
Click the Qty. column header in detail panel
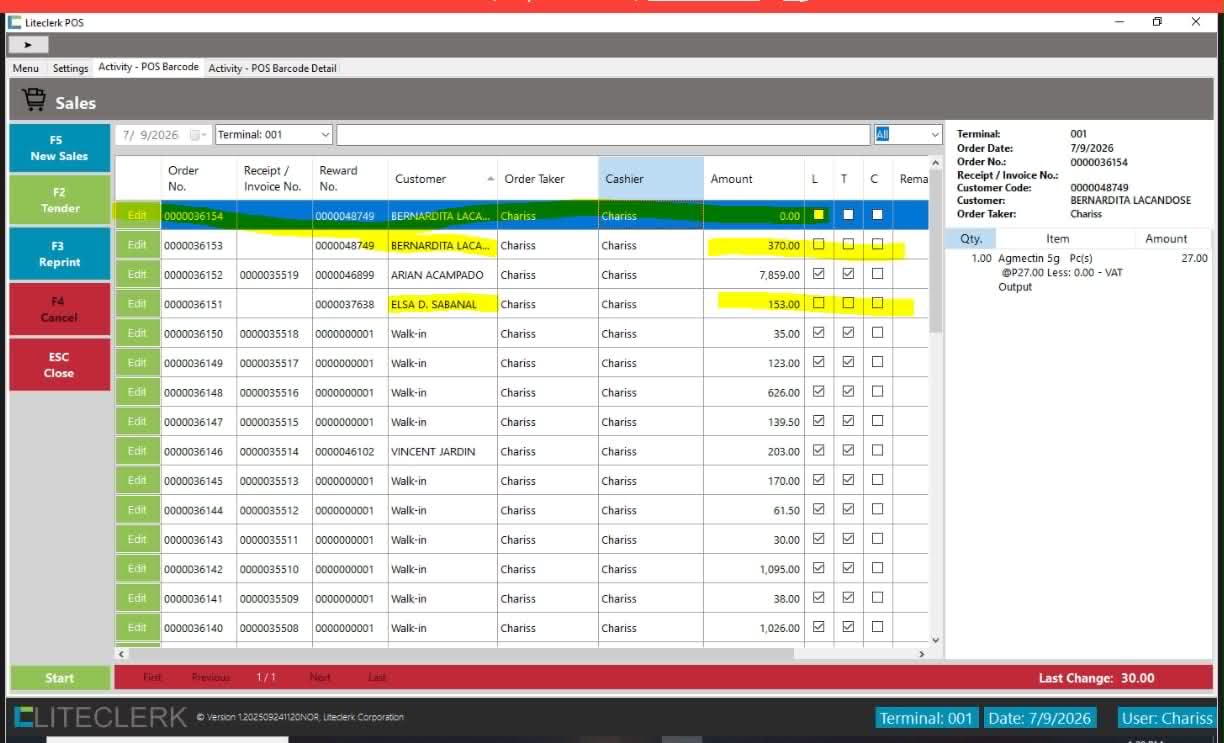point(971,239)
